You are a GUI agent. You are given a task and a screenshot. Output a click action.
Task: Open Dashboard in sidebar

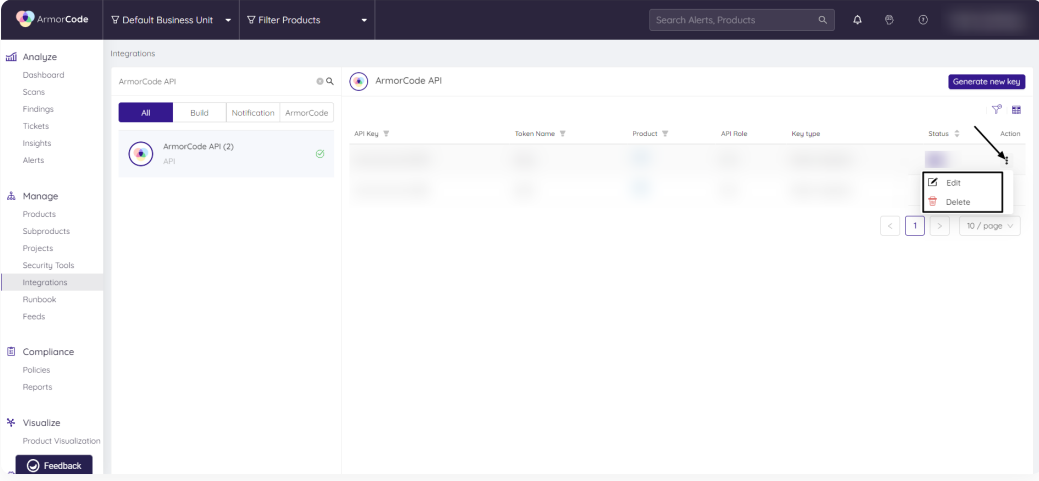44,75
